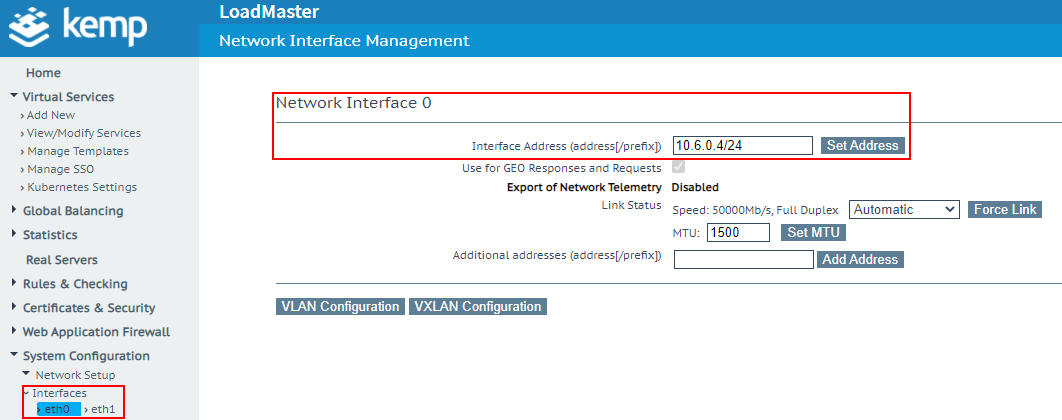Open the Real Servers menu item

point(62,259)
